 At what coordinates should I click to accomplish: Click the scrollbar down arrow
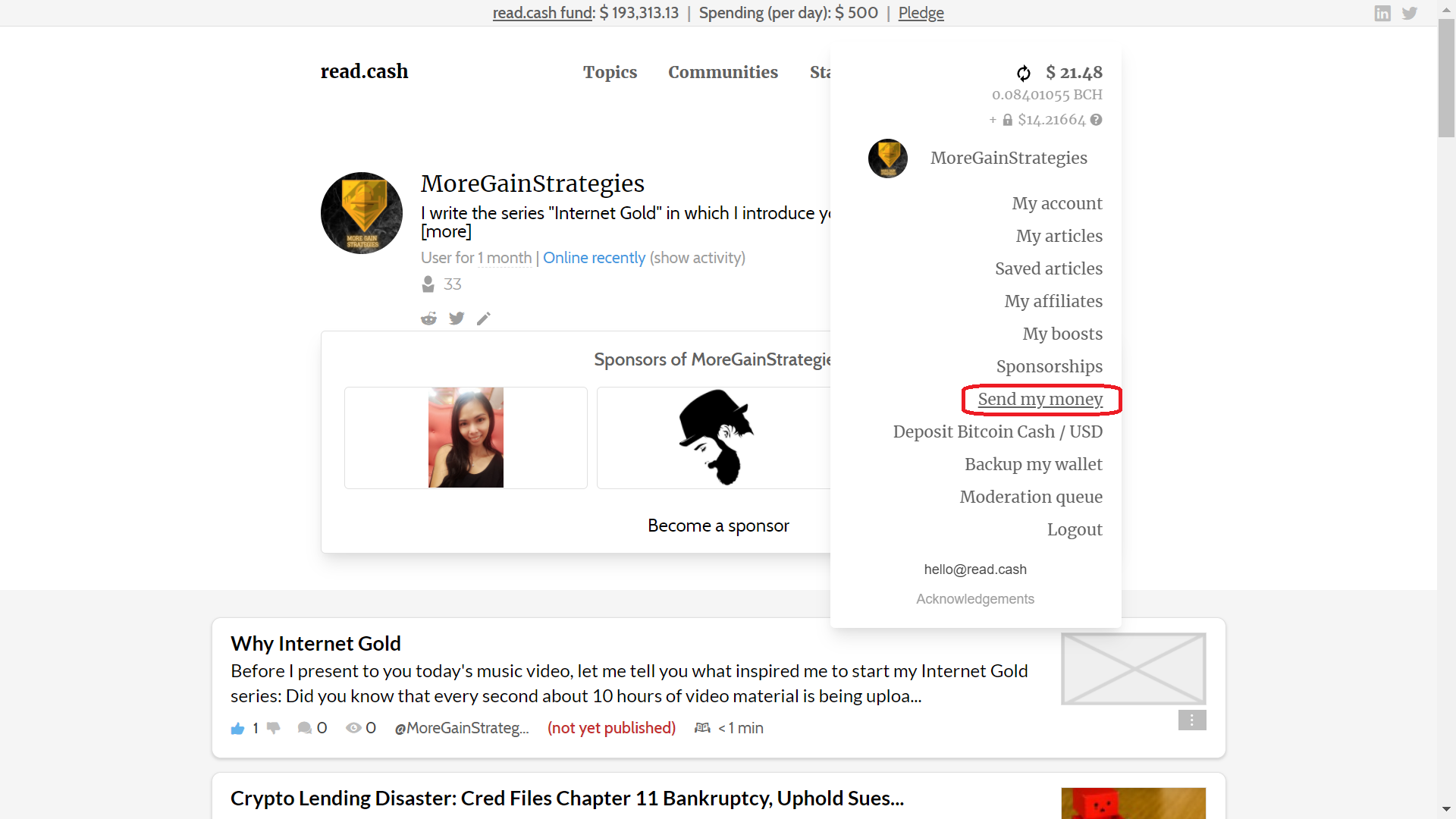click(1447, 810)
